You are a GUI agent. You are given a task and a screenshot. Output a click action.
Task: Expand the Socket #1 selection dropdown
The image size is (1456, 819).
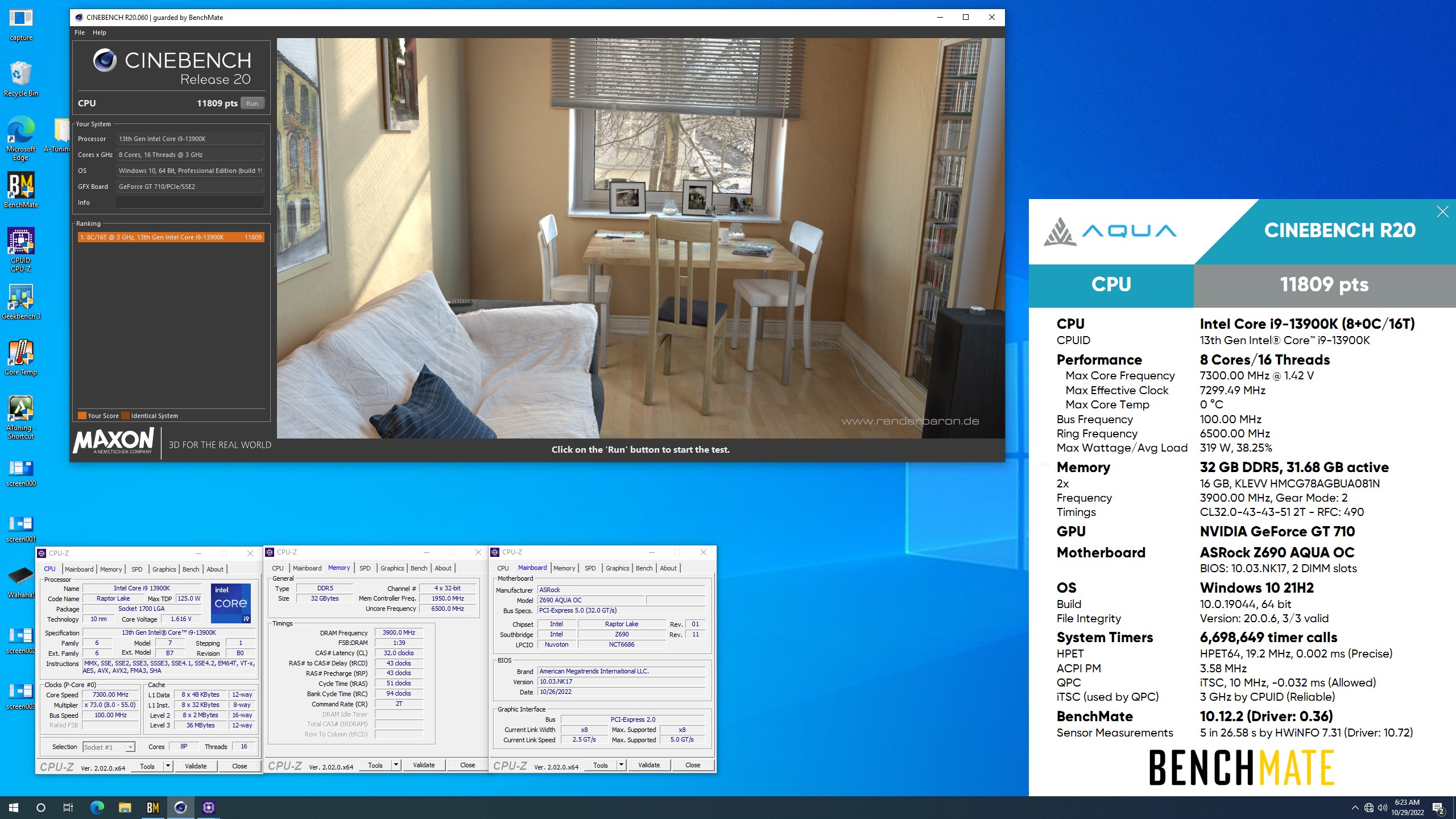[130, 747]
